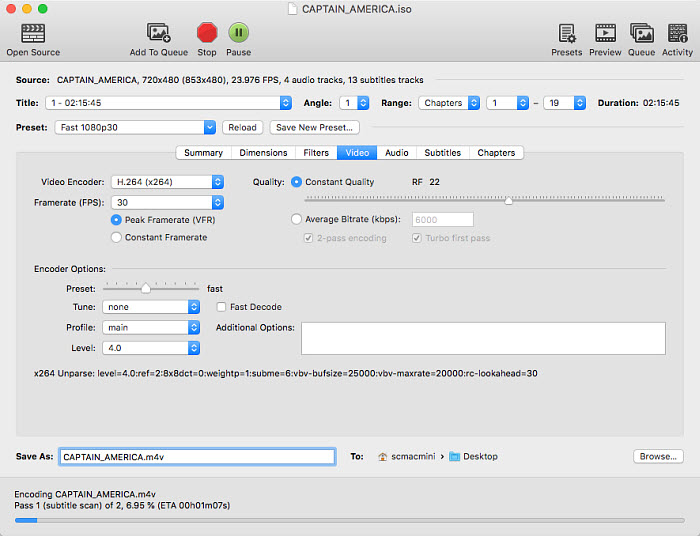The image size is (700, 536).
Task: Click the Save As filename field
Action: coord(197,457)
